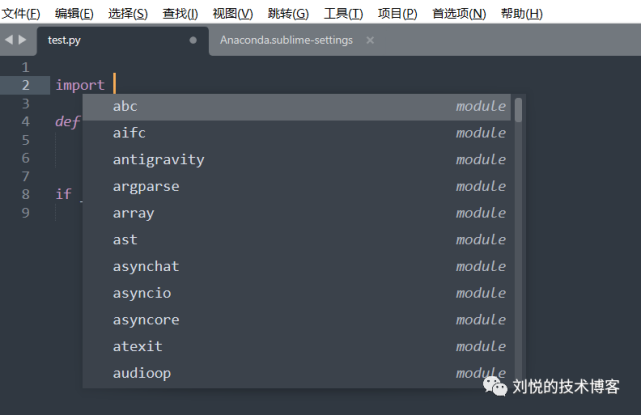The width and height of the screenshot is (641, 415).
Task: Click the autocomplete popup scrollbar thumb
Action: point(518,110)
